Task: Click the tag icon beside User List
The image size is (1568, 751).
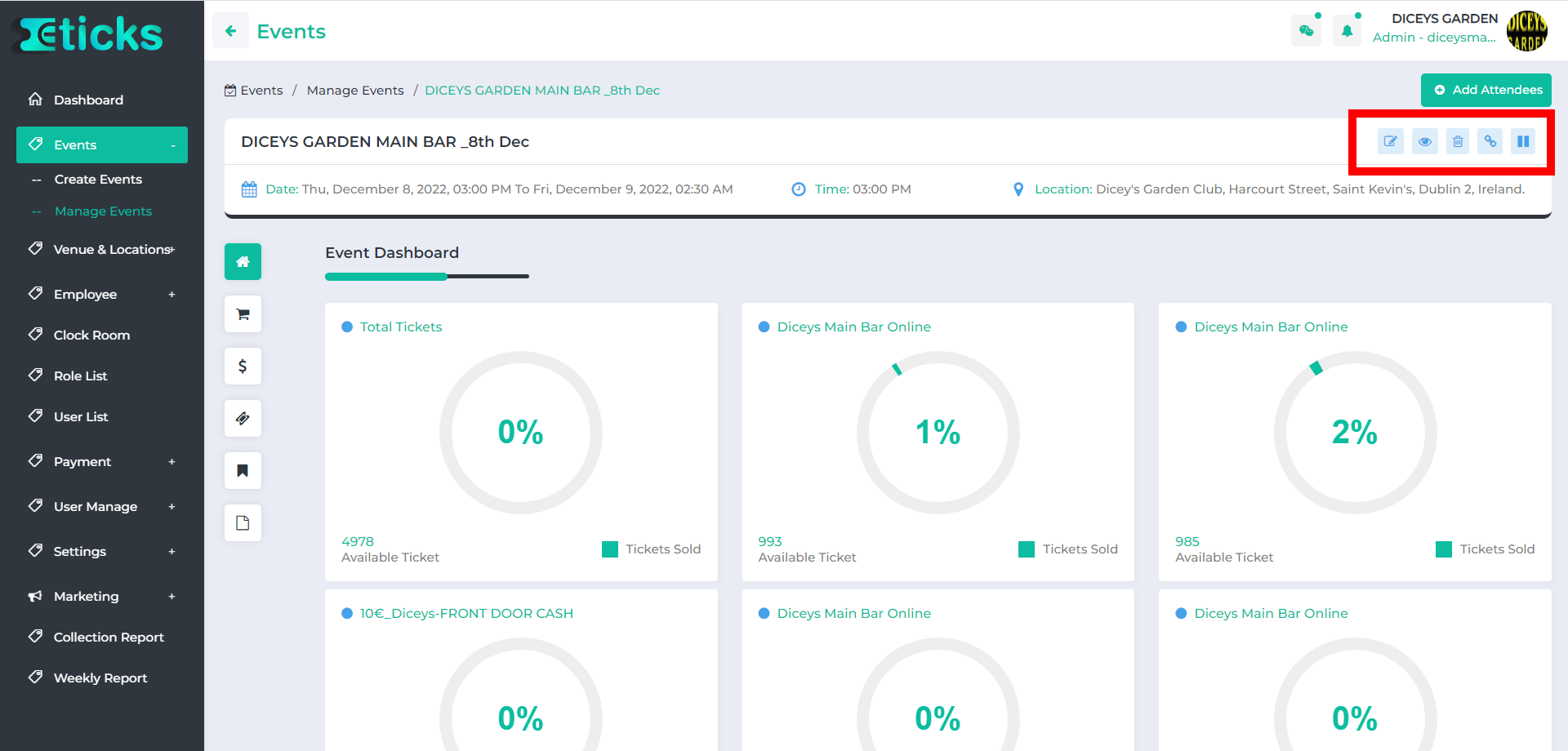Action: tap(35, 415)
